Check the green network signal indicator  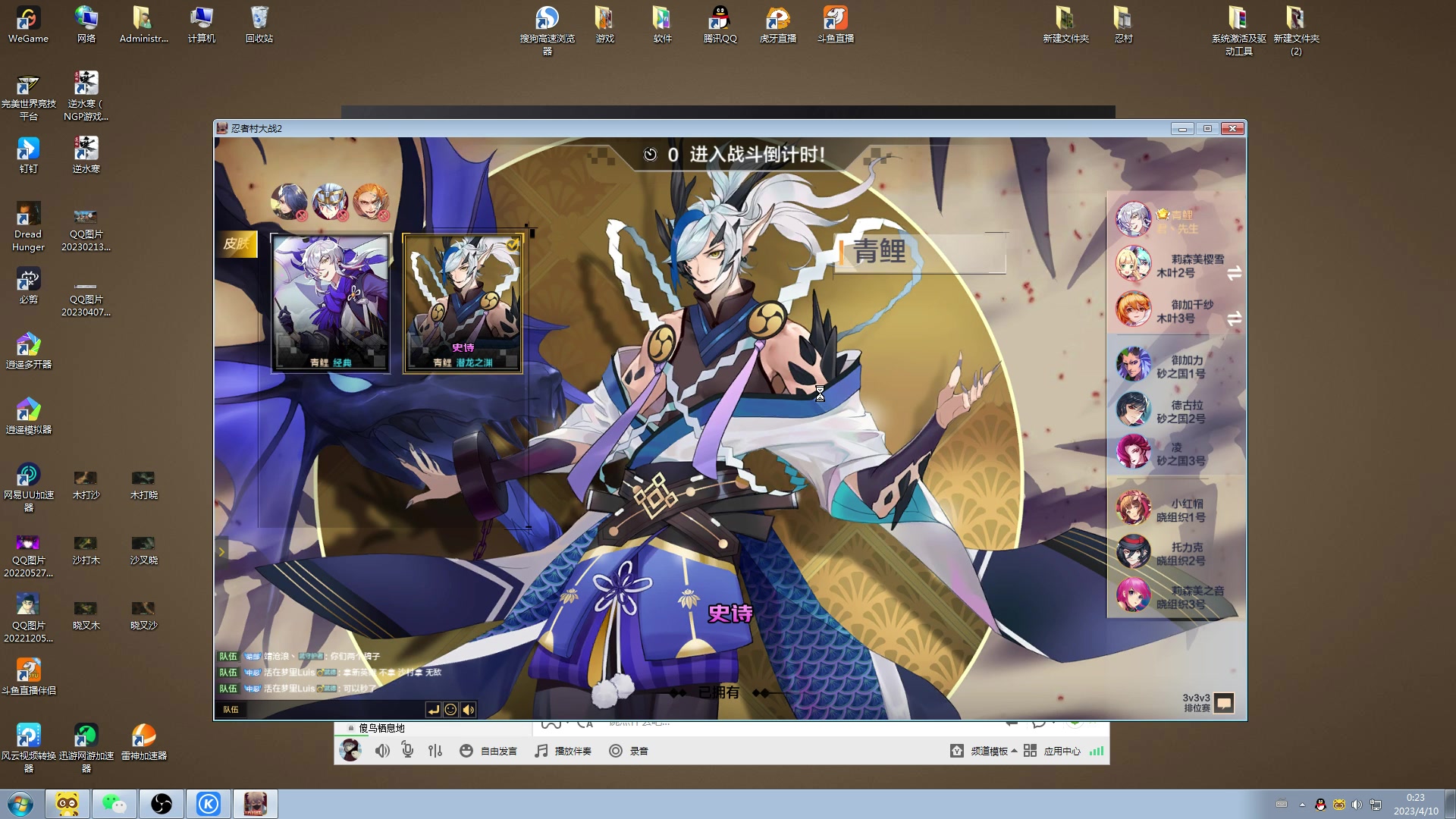click(x=1097, y=751)
